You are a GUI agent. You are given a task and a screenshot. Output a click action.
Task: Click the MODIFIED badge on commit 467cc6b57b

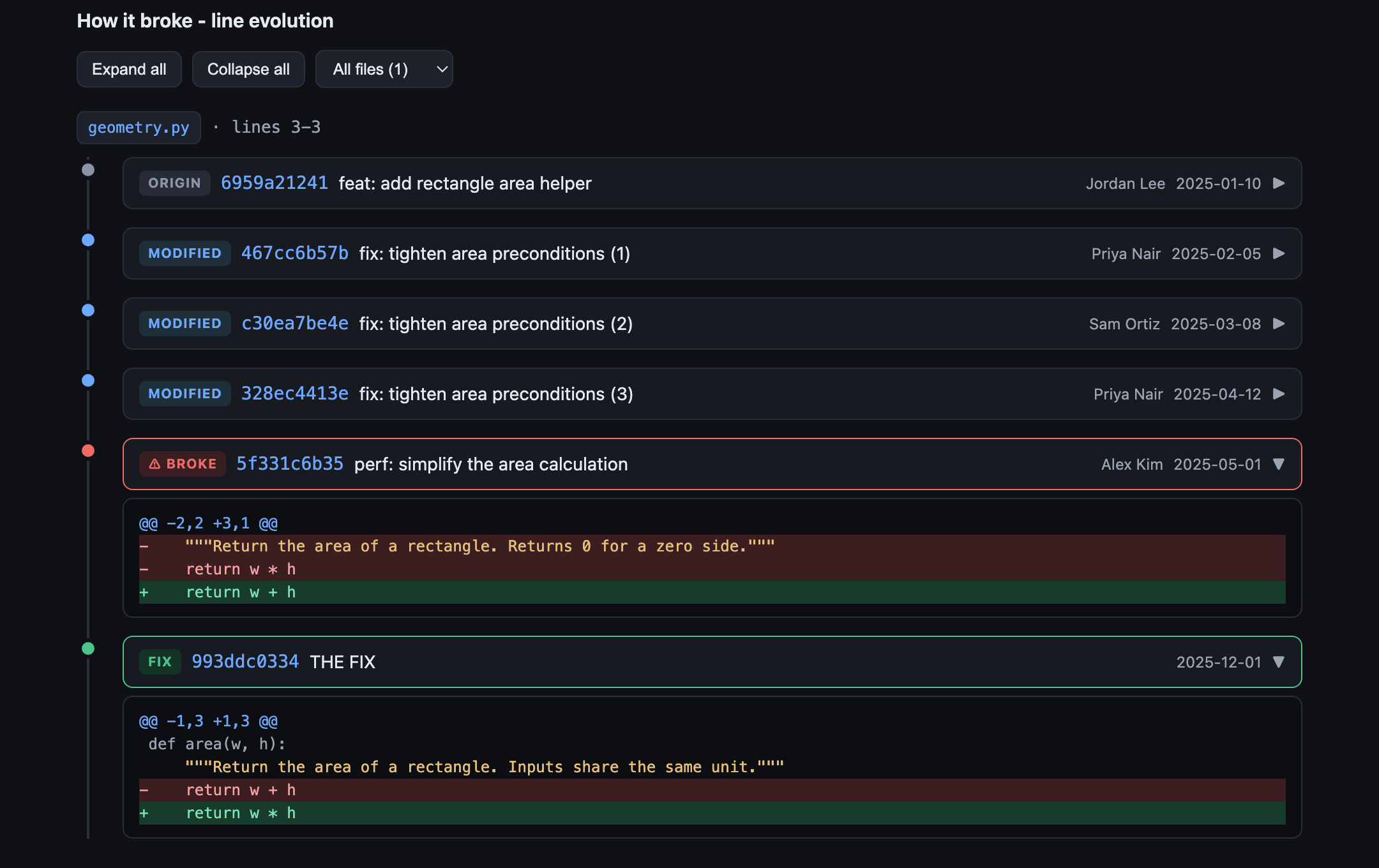pos(185,253)
